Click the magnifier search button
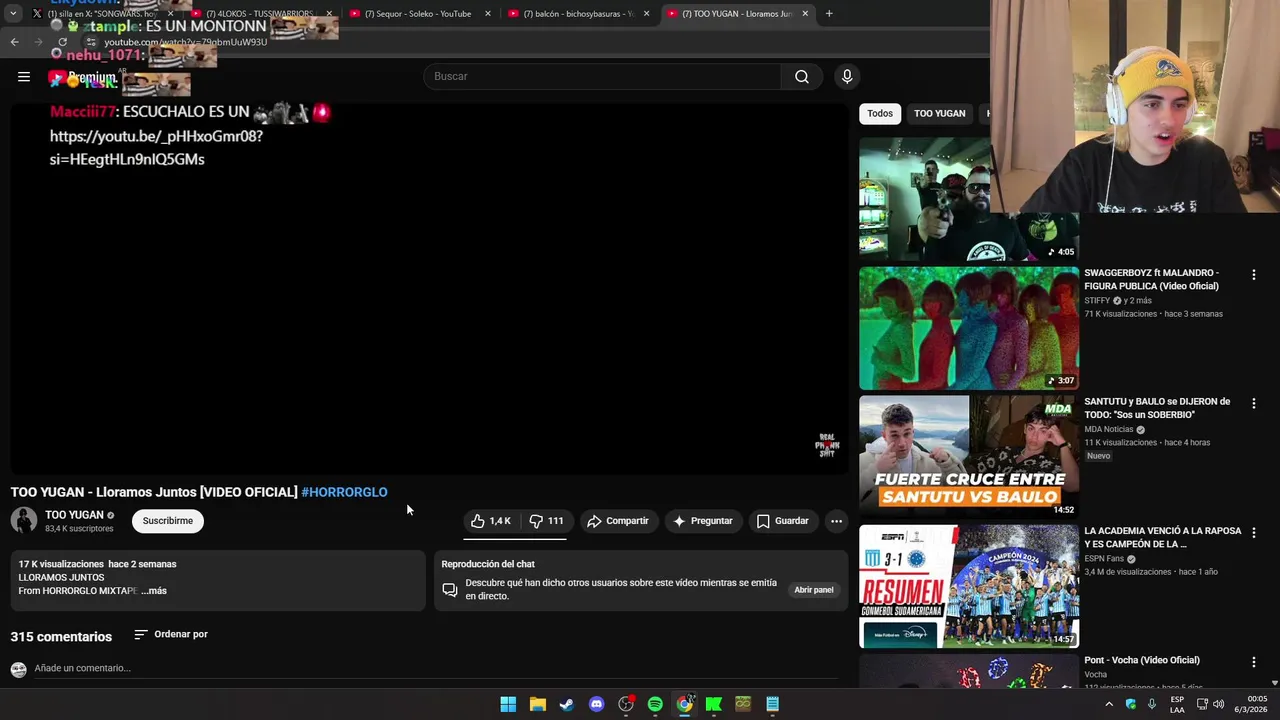The height and width of the screenshot is (720, 1280). tap(802, 76)
